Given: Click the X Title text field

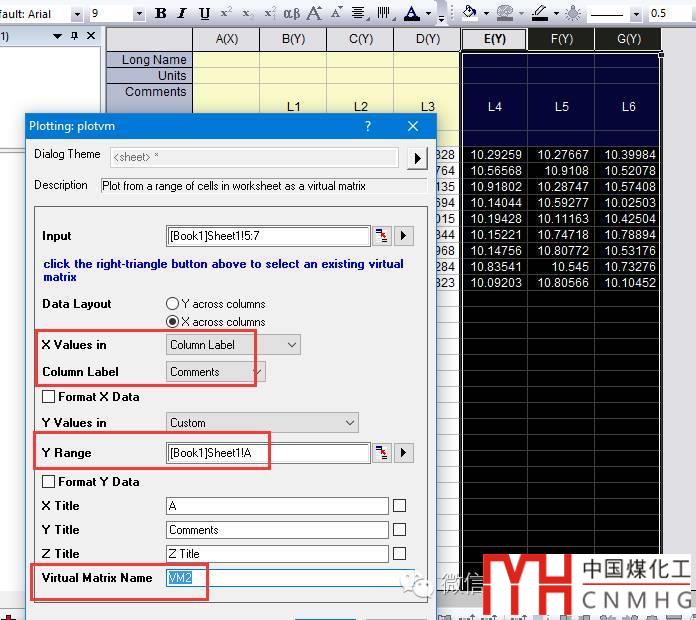Looking at the screenshot, I should pos(277,505).
